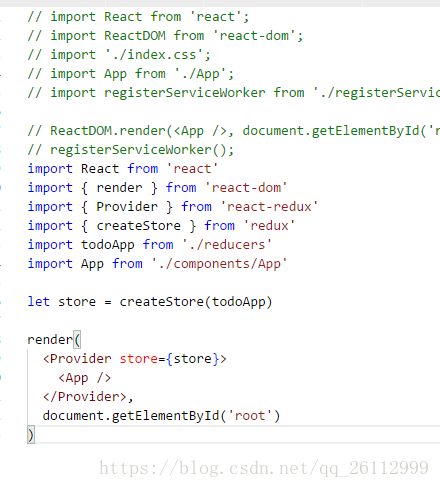
Task: Click the commented line "// import React from 'react';"
Action: [x=138, y=17]
